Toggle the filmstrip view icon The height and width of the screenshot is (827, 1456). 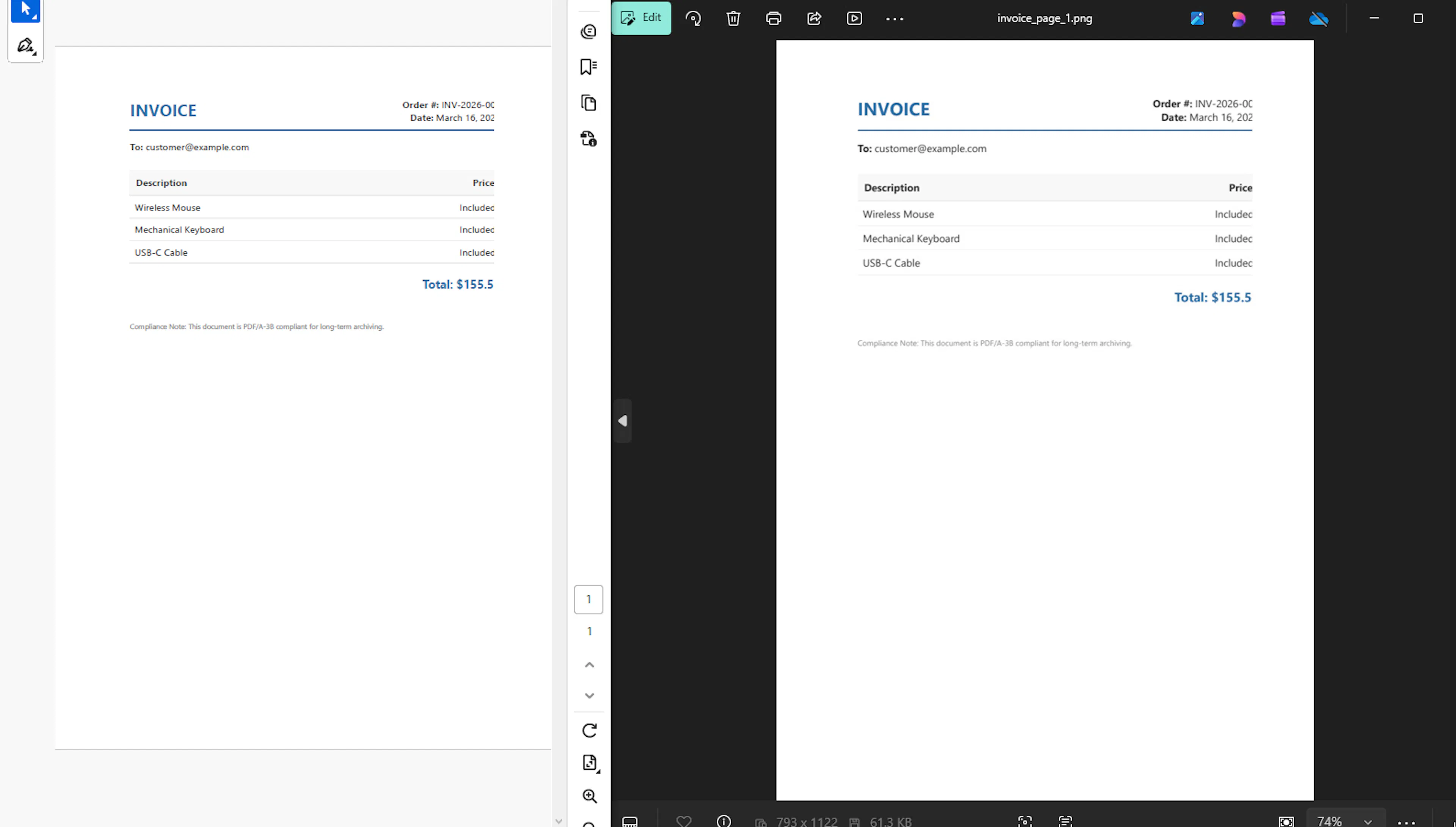pos(630,821)
